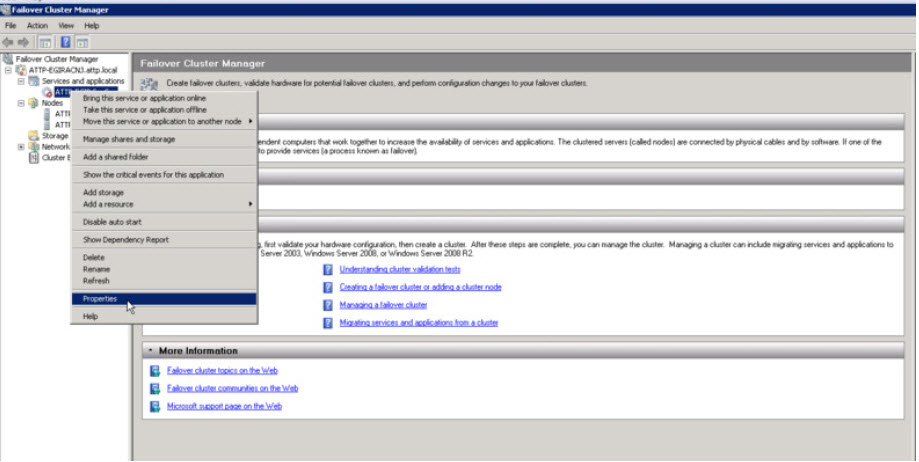Click the Forward arrow in toolbar

point(23,42)
